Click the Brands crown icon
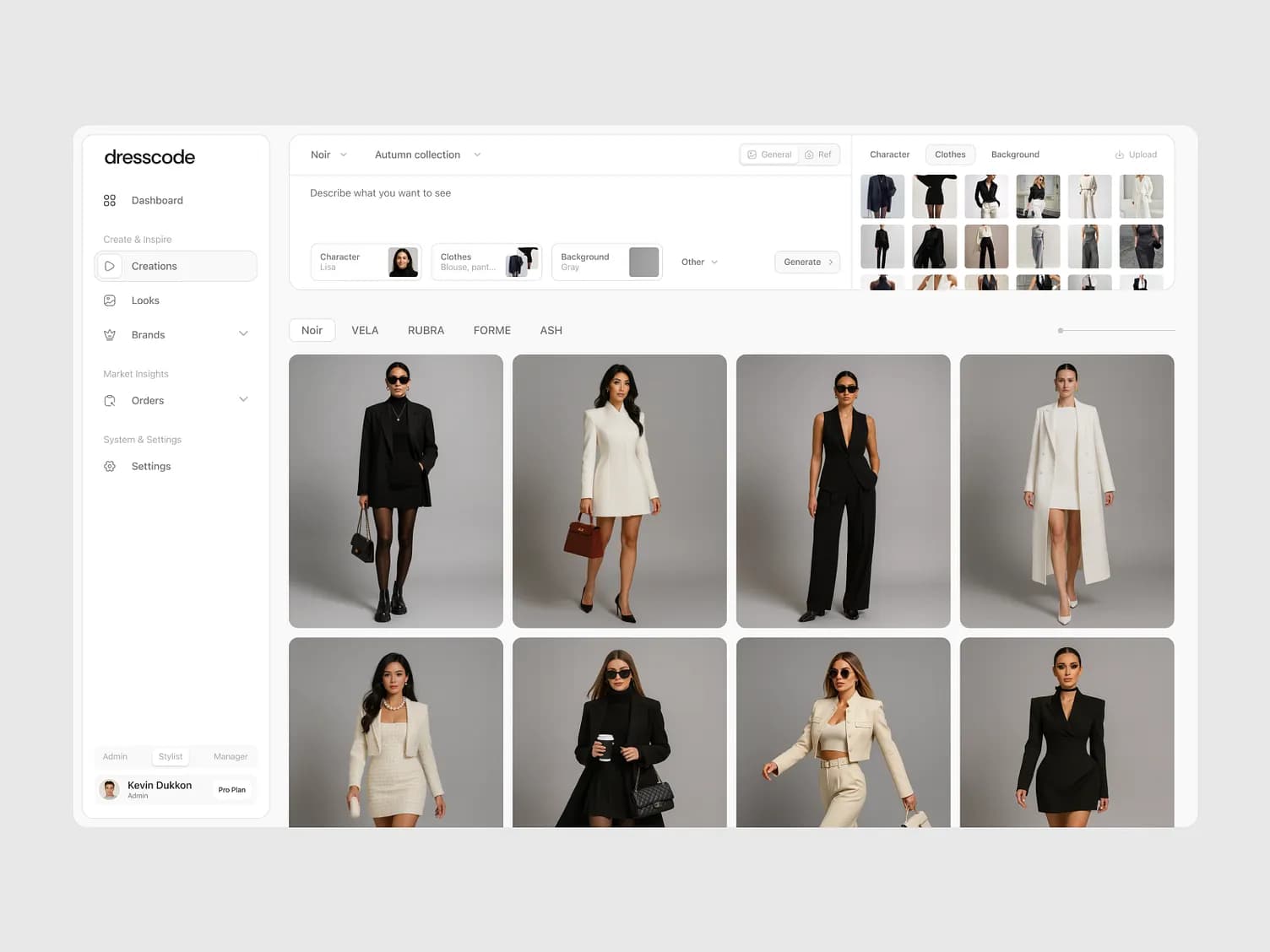 (x=110, y=335)
